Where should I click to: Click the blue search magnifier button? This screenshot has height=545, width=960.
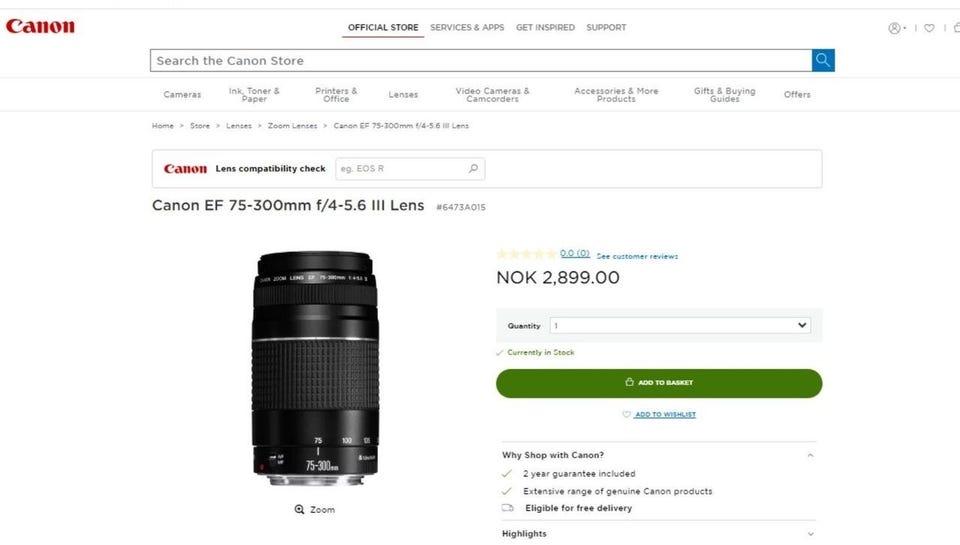(x=823, y=60)
